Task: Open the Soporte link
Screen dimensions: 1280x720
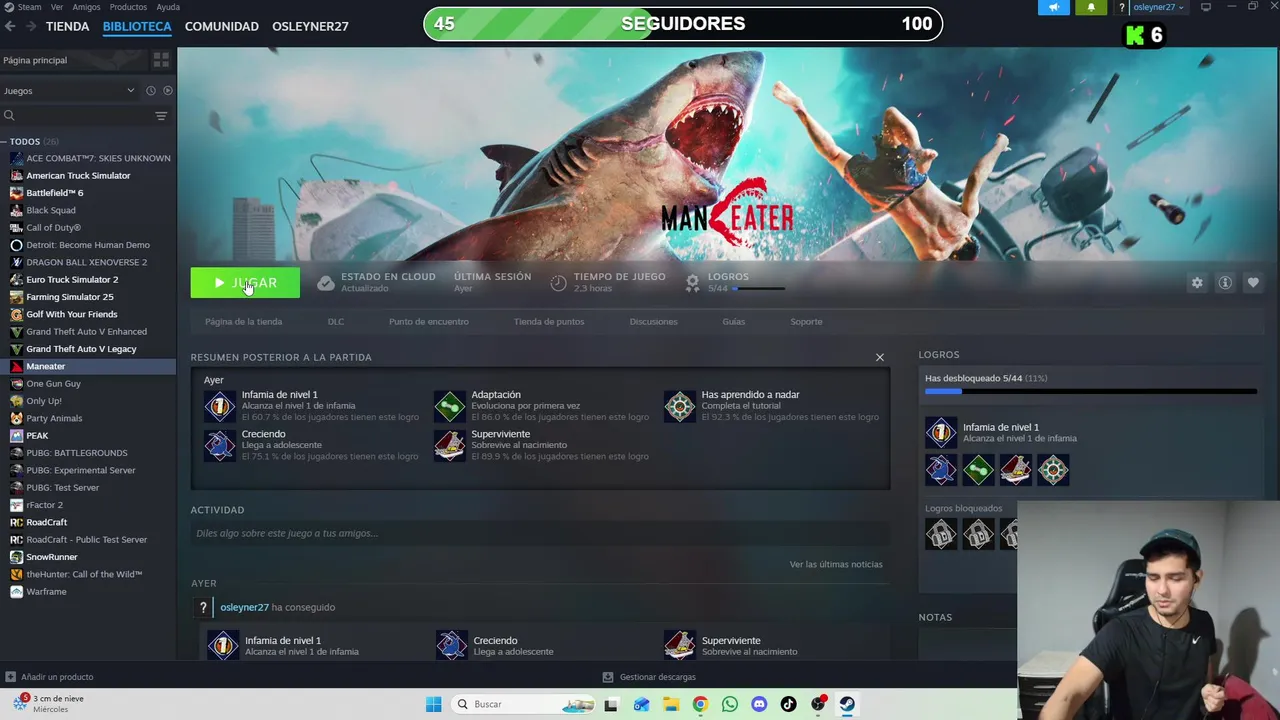Action: [x=806, y=322]
